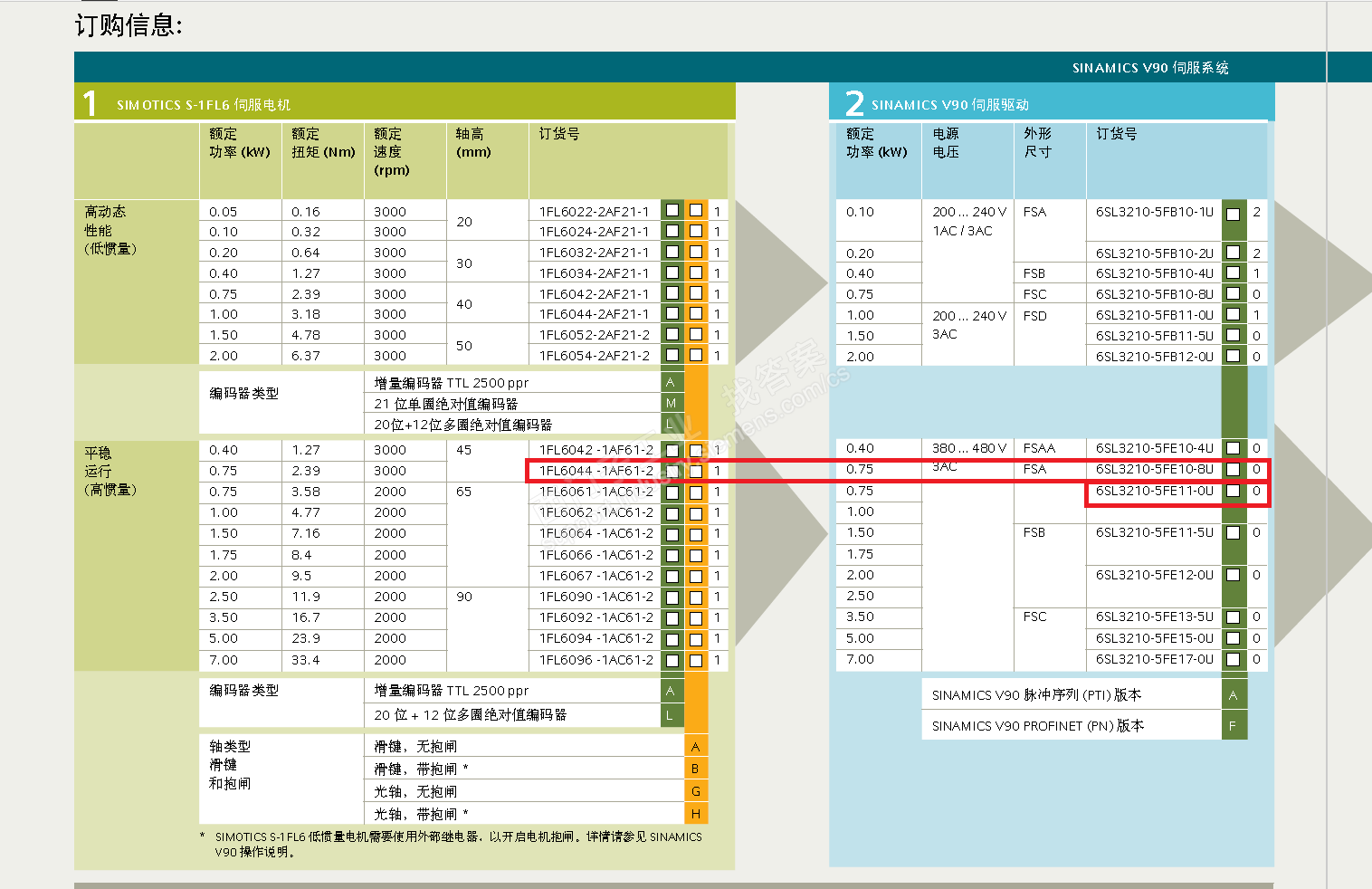Click order number 1FL6024-2AF21-1
This screenshot has height=889, width=1372.
pyautogui.click(x=595, y=232)
